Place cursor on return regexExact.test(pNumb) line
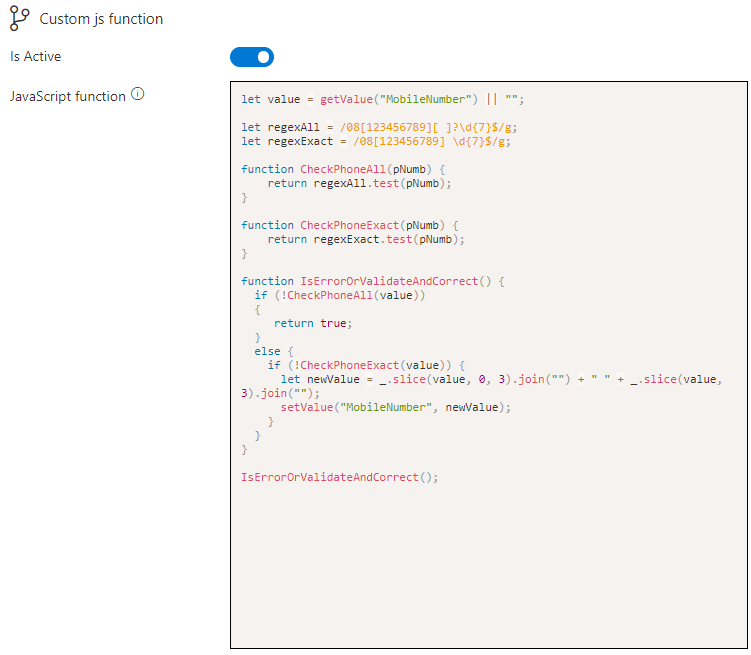 coord(366,239)
